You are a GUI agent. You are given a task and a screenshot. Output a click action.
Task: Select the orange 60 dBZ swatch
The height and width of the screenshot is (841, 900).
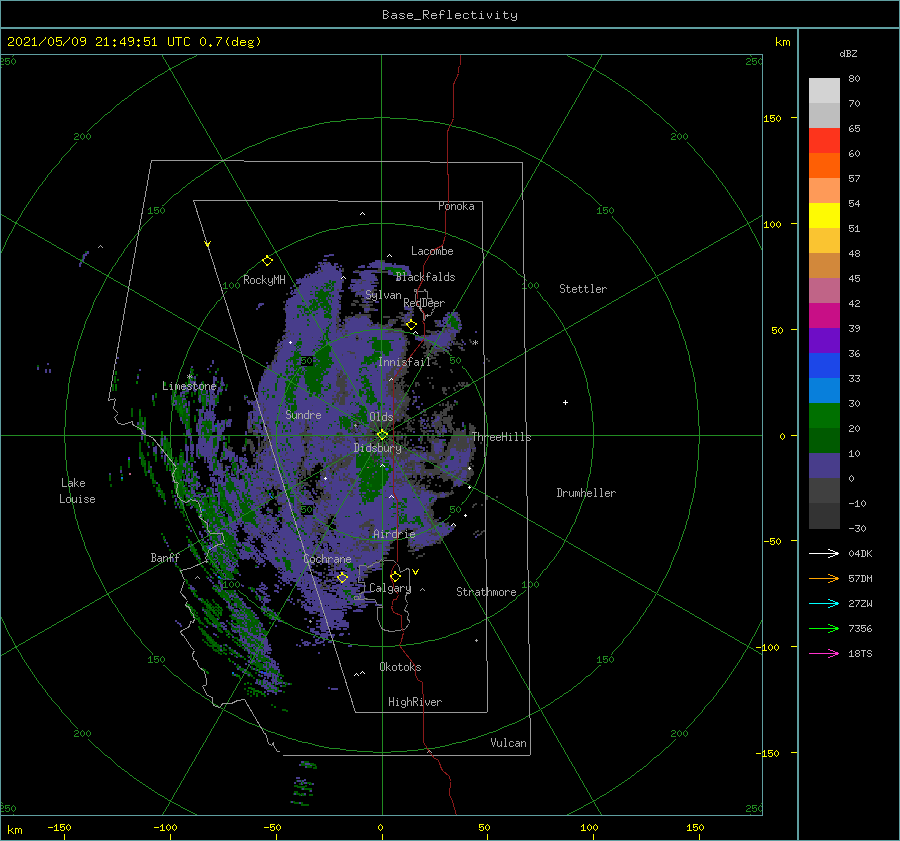click(824, 166)
